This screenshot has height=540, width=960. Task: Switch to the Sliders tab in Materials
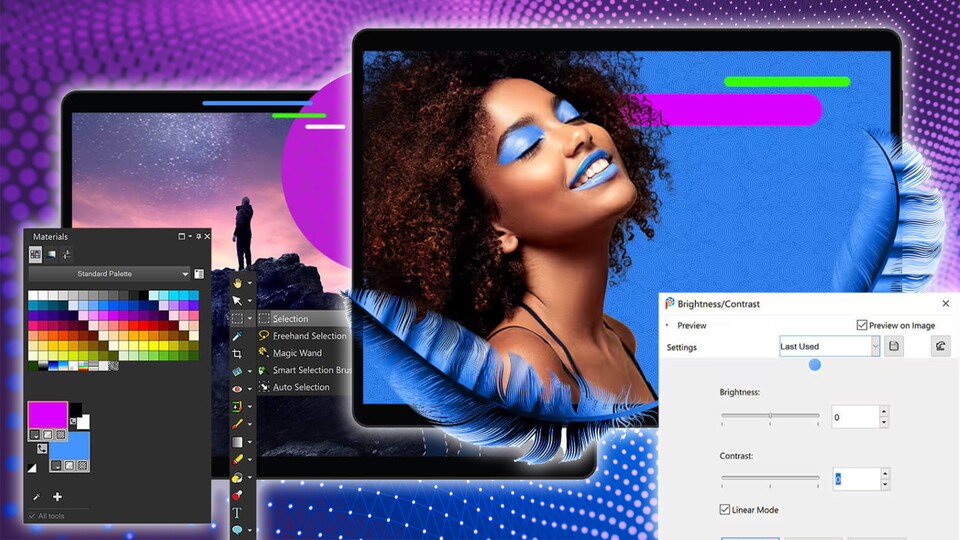(x=67, y=254)
